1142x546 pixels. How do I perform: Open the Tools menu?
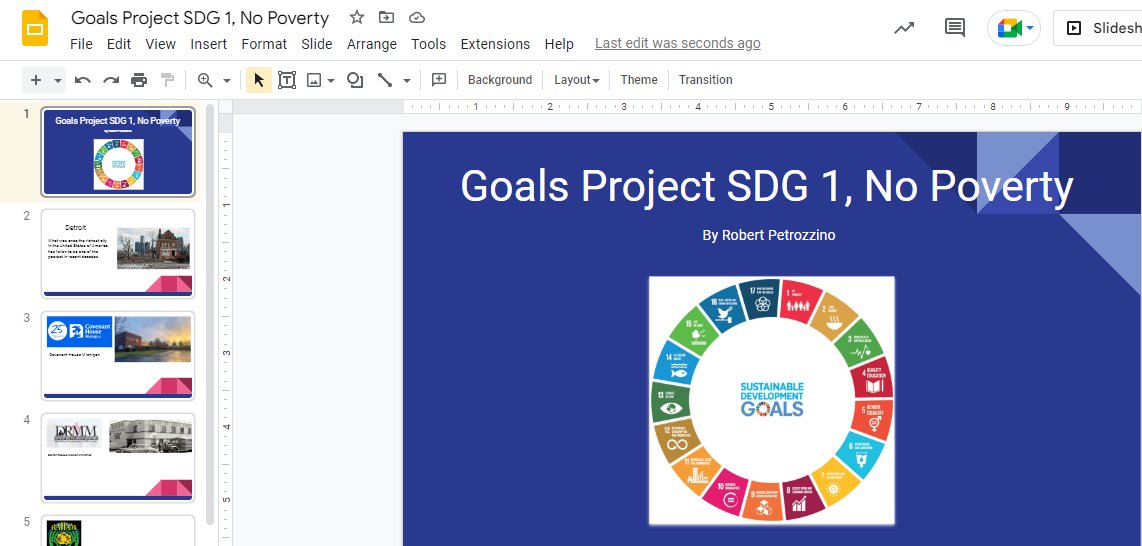click(428, 44)
